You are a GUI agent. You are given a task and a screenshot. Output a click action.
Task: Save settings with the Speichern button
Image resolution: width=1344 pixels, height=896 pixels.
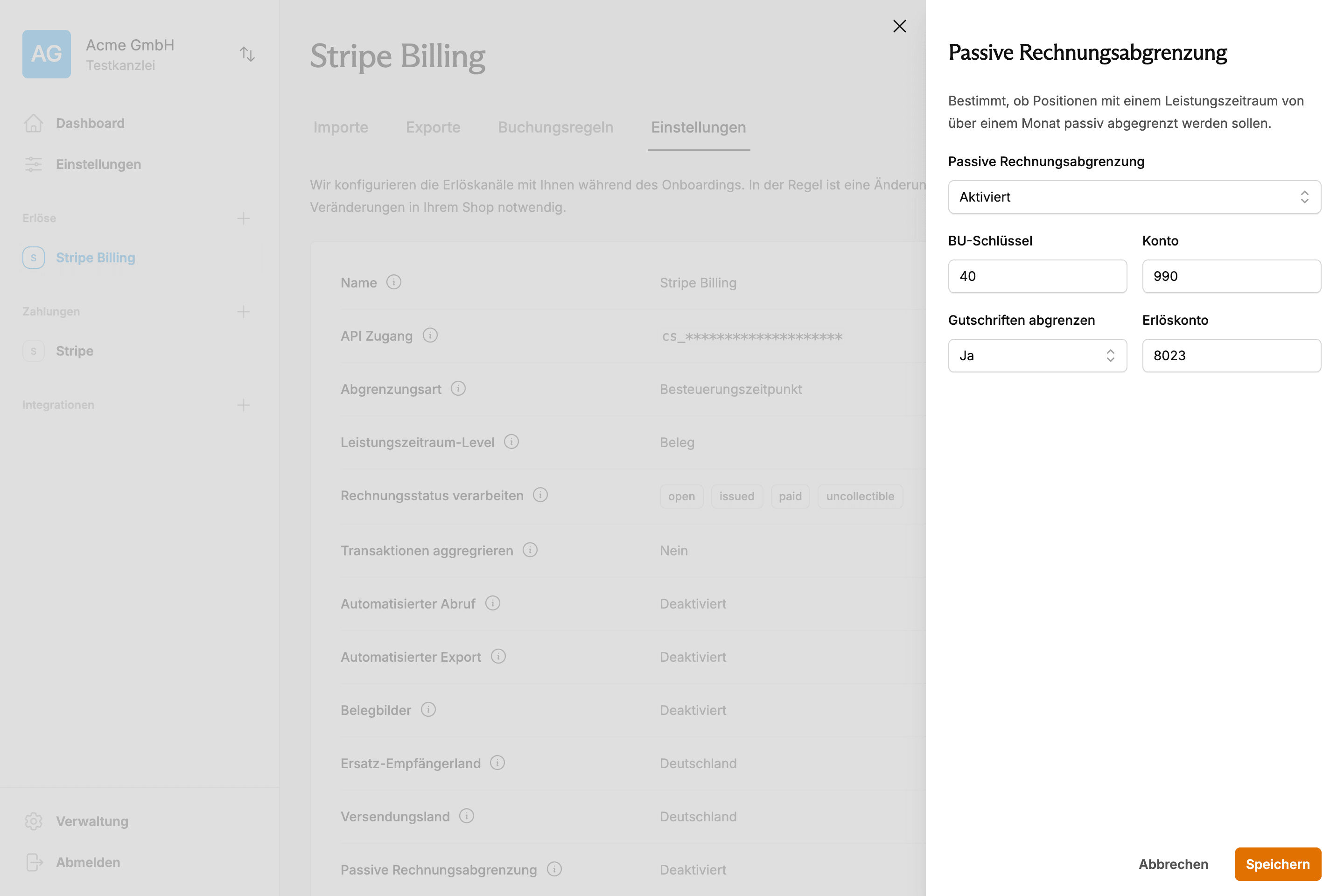click(1278, 864)
